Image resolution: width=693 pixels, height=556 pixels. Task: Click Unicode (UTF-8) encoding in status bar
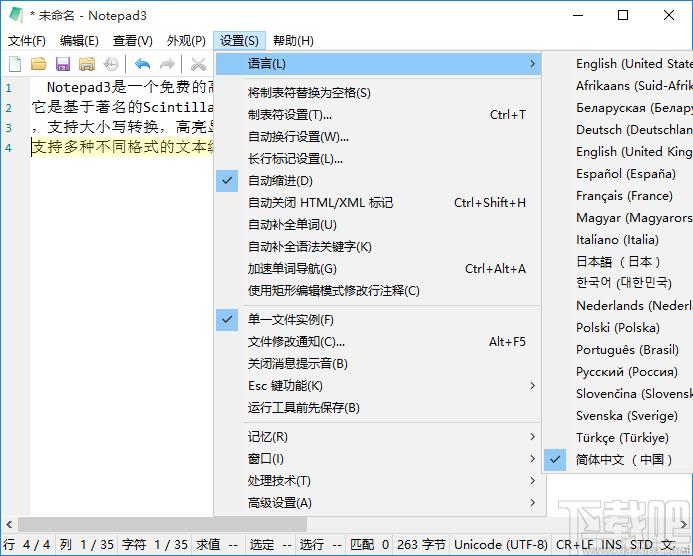click(501, 545)
